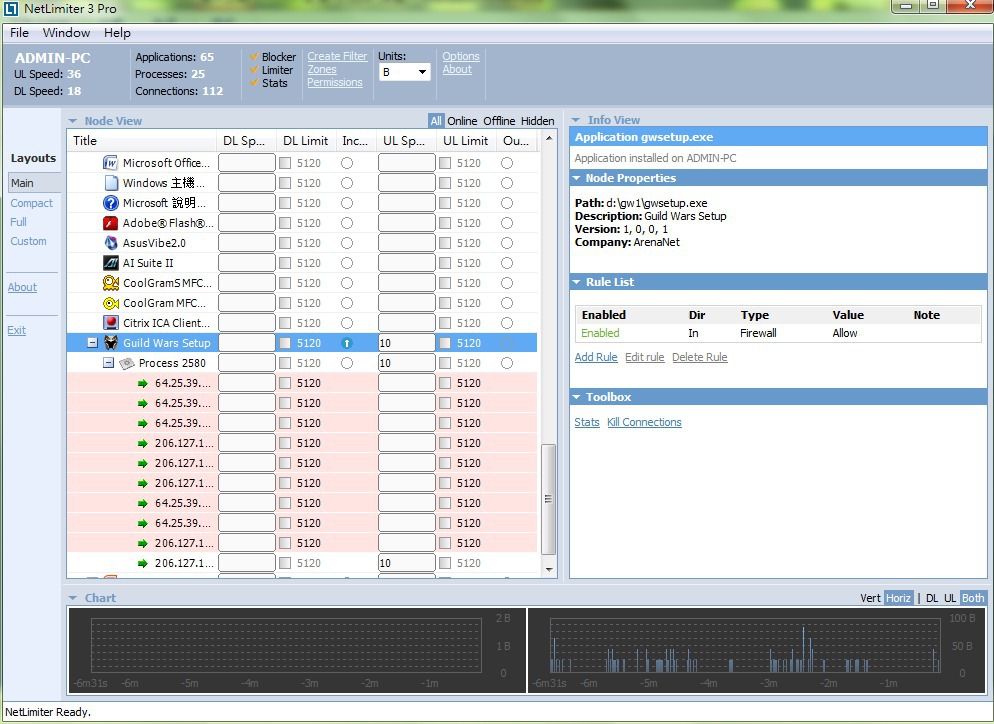Open Stats link in Toolbox

point(586,423)
